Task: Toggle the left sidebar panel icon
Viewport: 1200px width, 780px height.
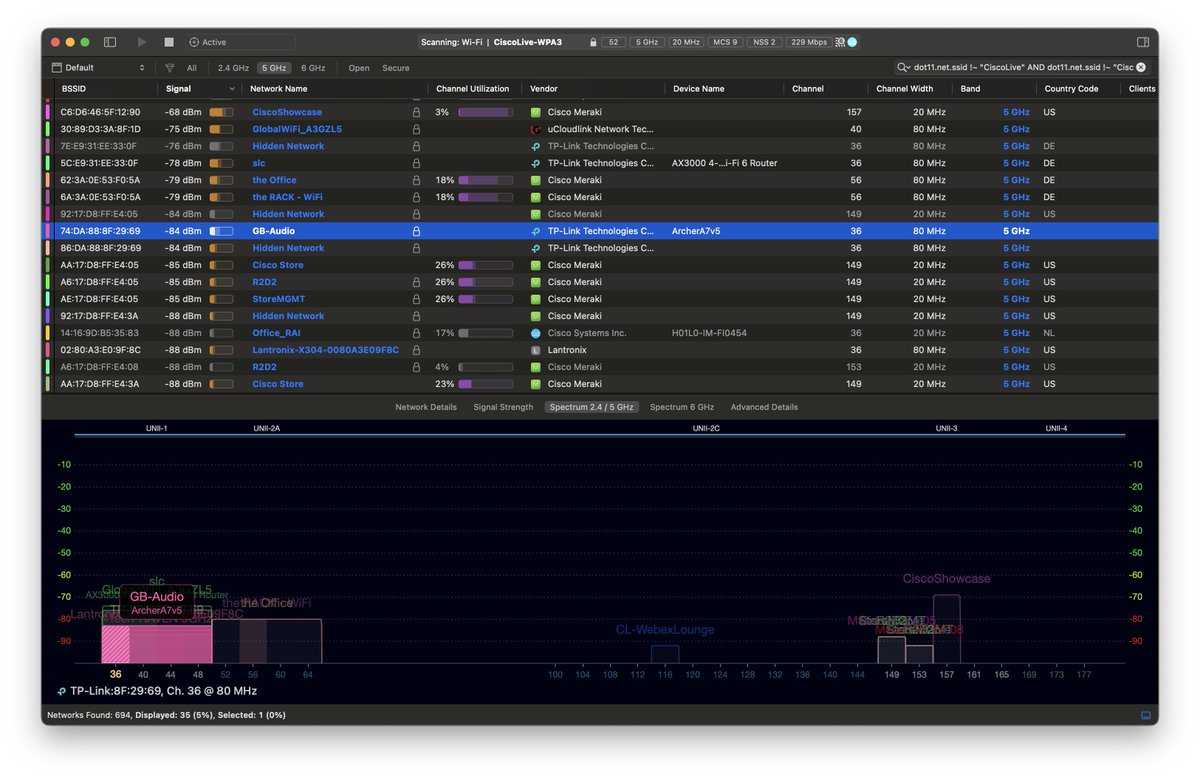Action: (x=110, y=42)
